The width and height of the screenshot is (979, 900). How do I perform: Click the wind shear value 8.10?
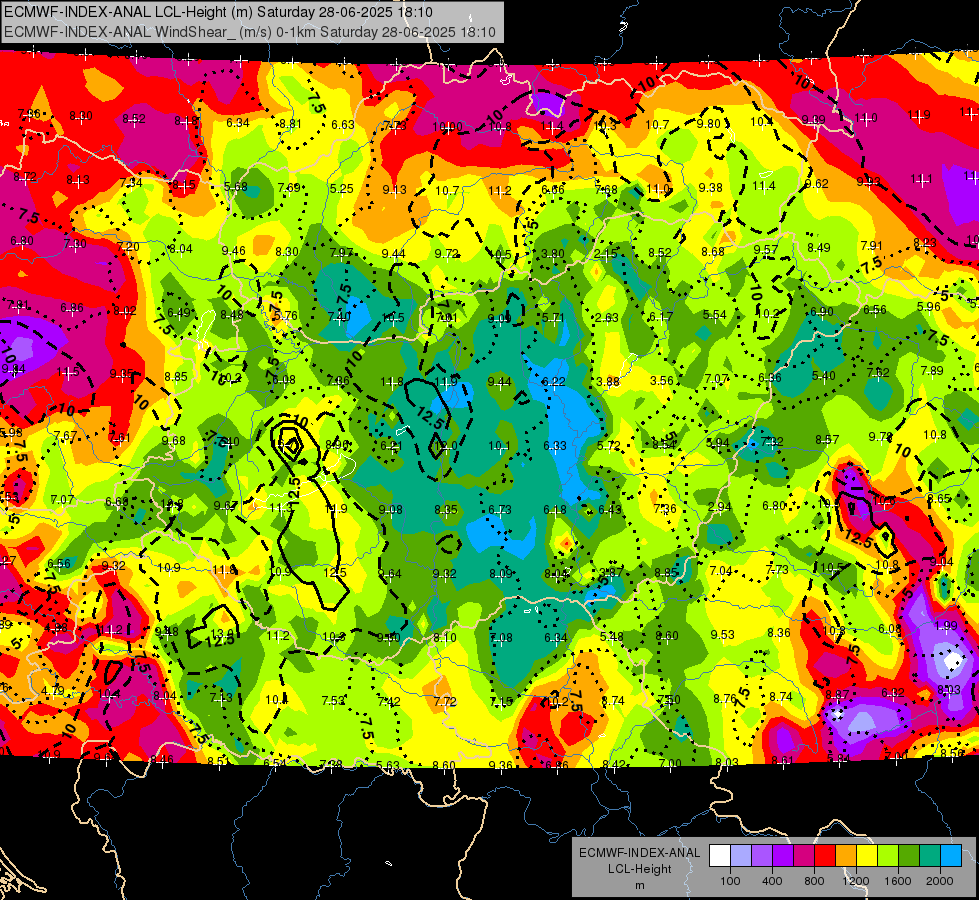(x=445, y=638)
